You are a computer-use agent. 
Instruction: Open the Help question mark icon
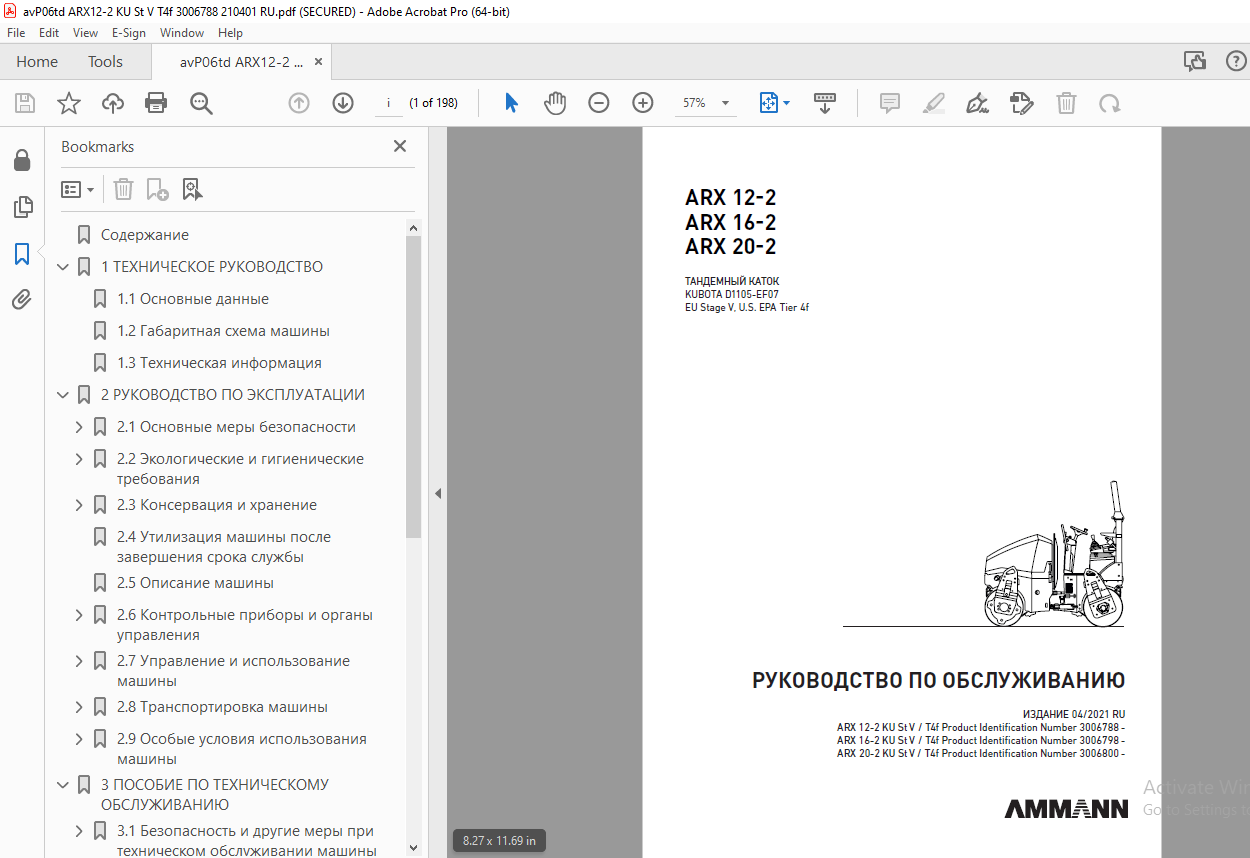tap(1236, 61)
